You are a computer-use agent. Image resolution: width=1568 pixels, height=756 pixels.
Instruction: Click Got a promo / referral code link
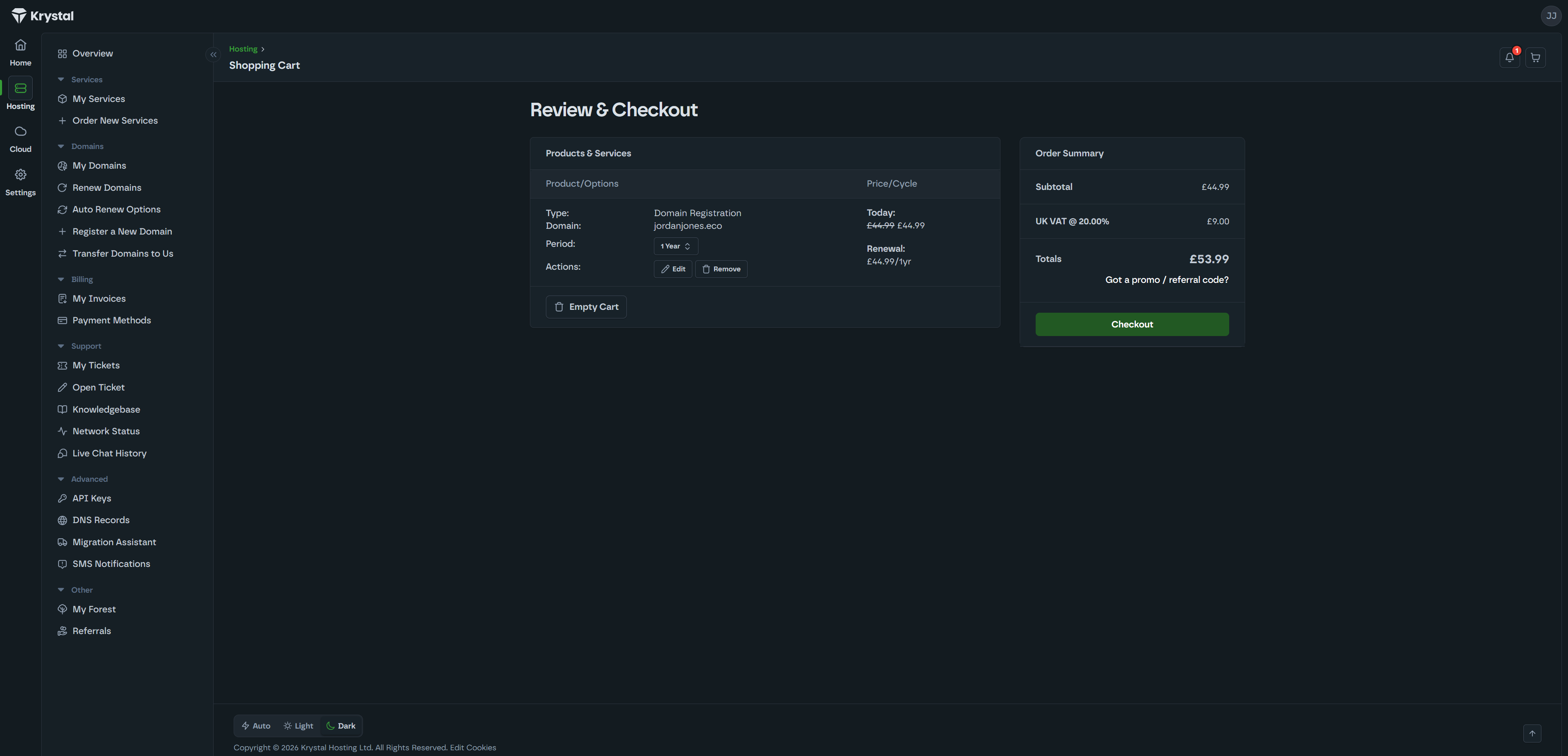[x=1166, y=280]
